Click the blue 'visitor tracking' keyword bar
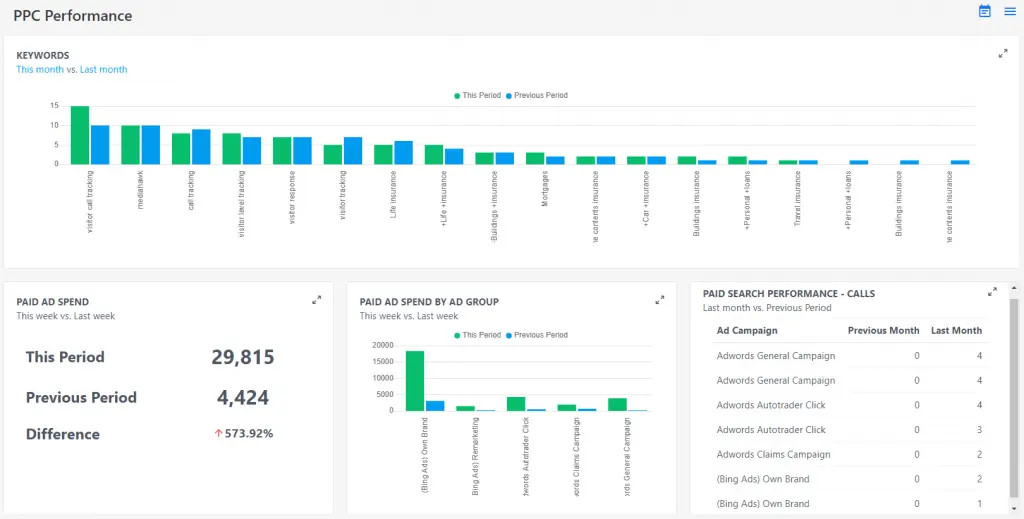1024x519 pixels. tap(353, 151)
